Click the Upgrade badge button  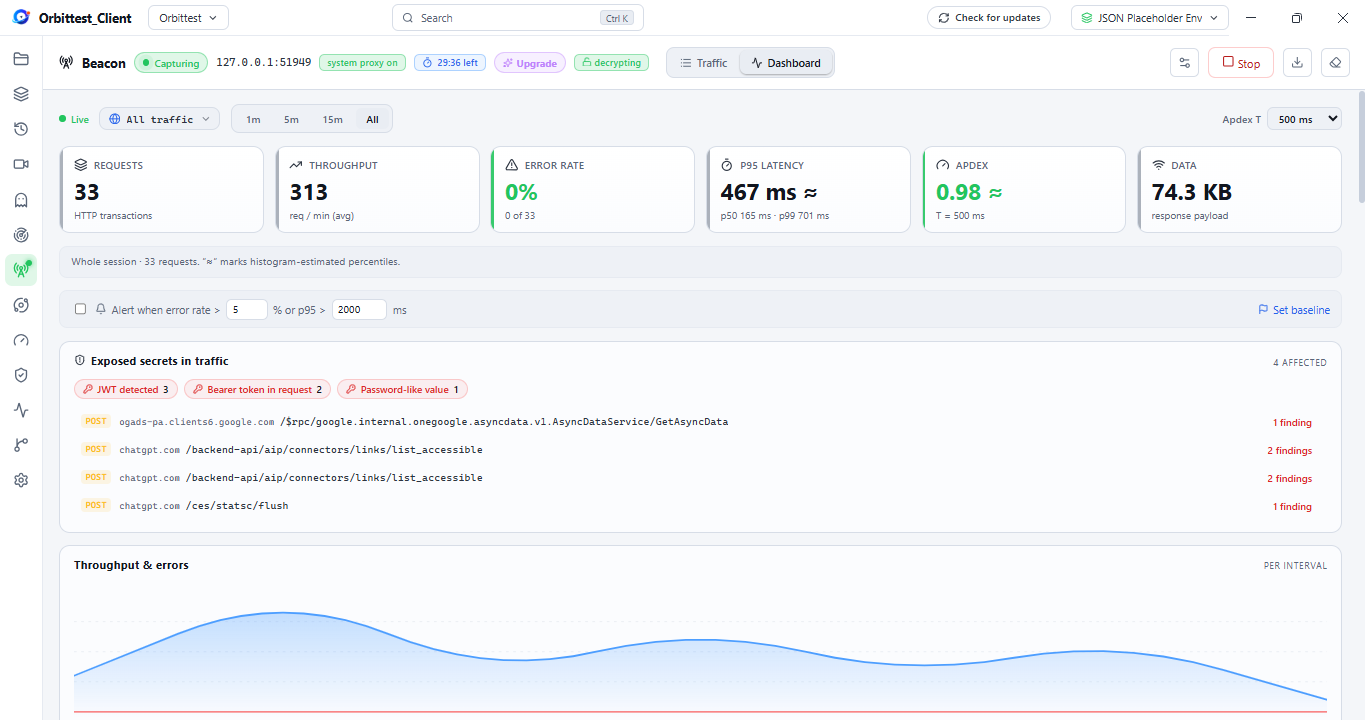pyautogui.click(x=530, y=63)
